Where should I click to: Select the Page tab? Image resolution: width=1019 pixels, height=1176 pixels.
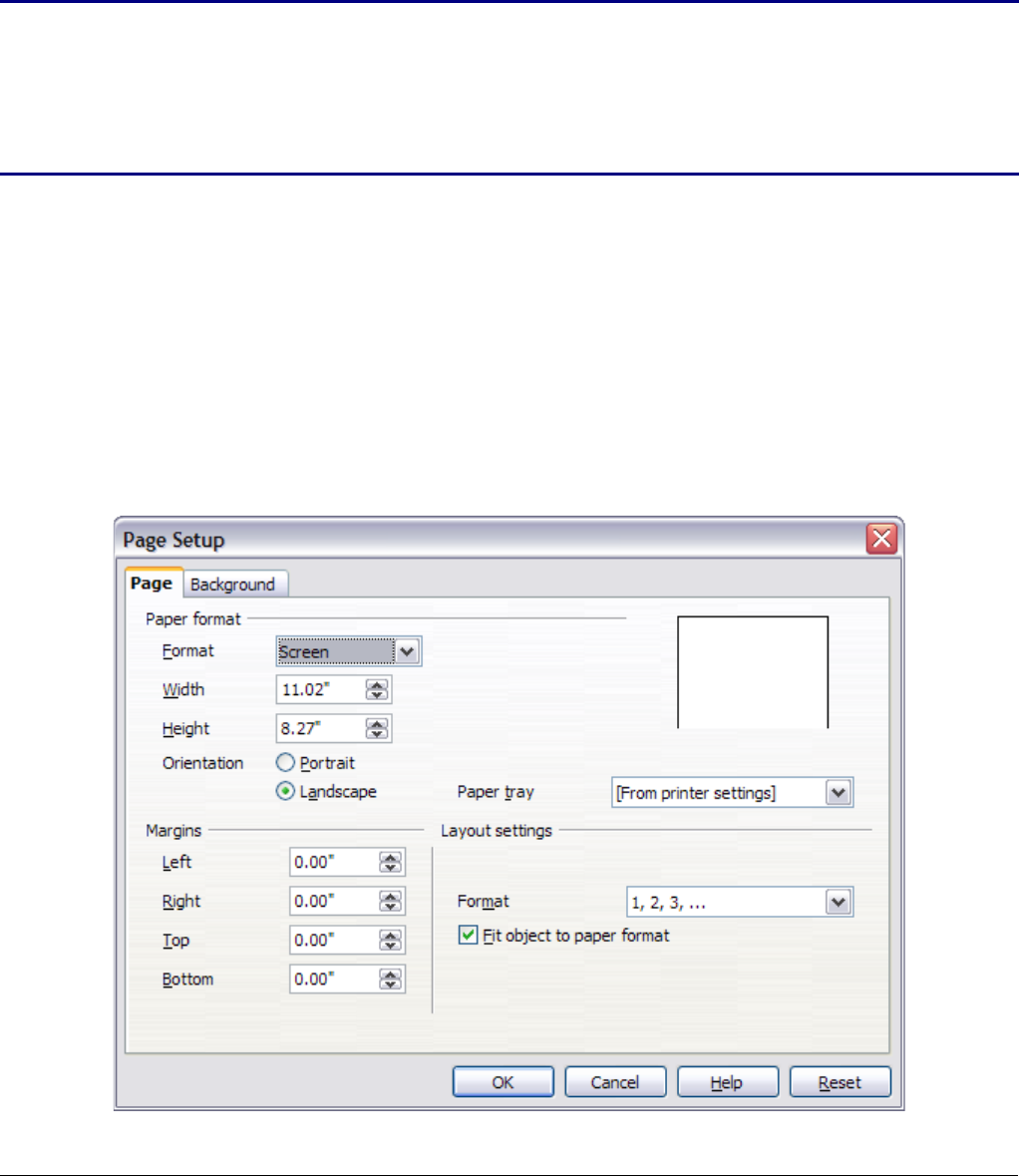153,584
